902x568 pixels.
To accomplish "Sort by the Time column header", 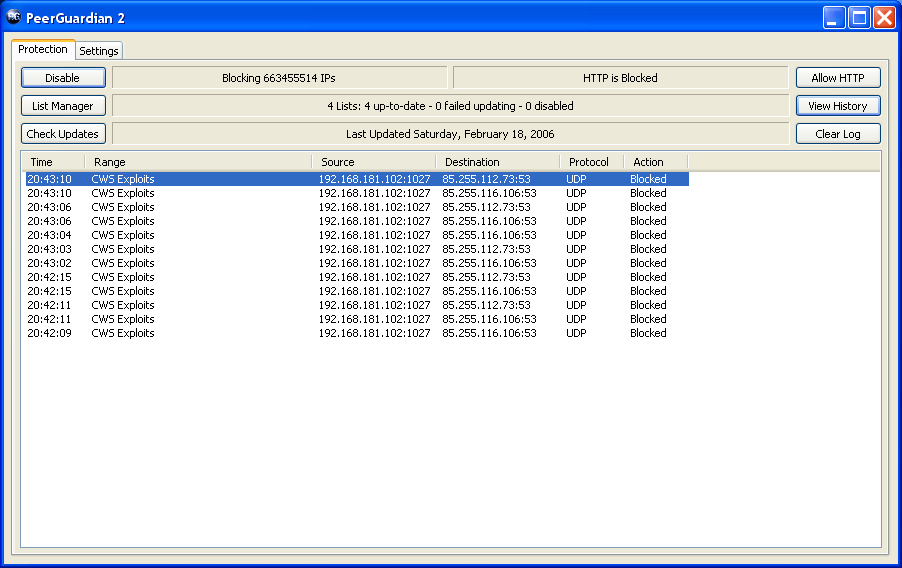I will [x=54, y=162].
